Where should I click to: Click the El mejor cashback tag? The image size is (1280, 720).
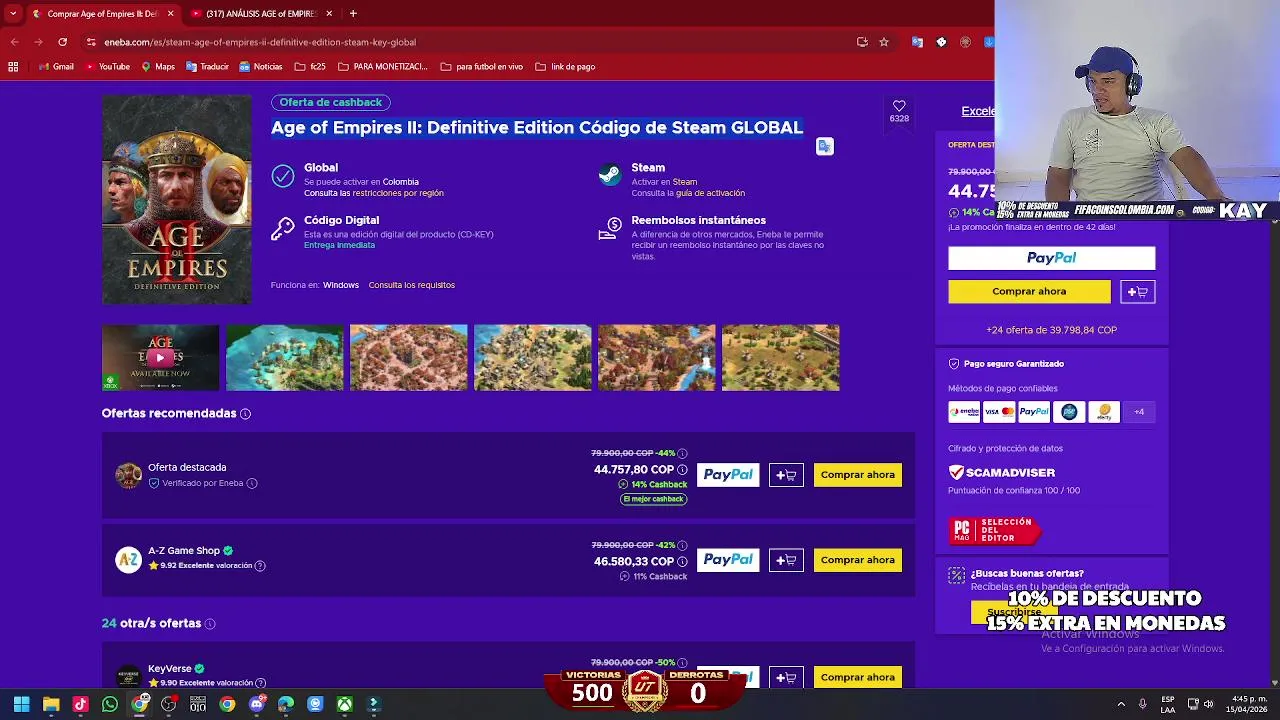(x=653, y=499)
